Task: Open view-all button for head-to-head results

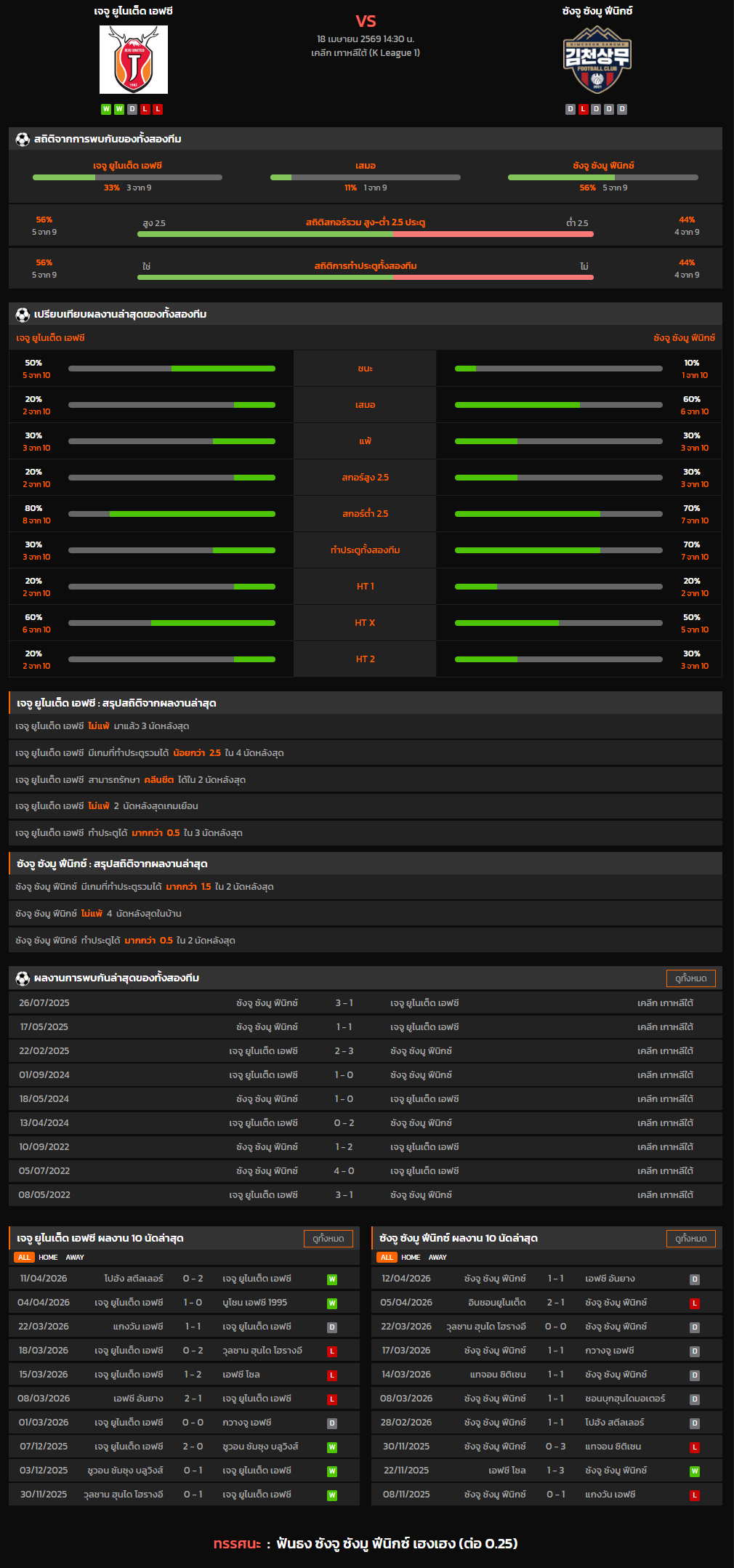Action: point(690,978)
